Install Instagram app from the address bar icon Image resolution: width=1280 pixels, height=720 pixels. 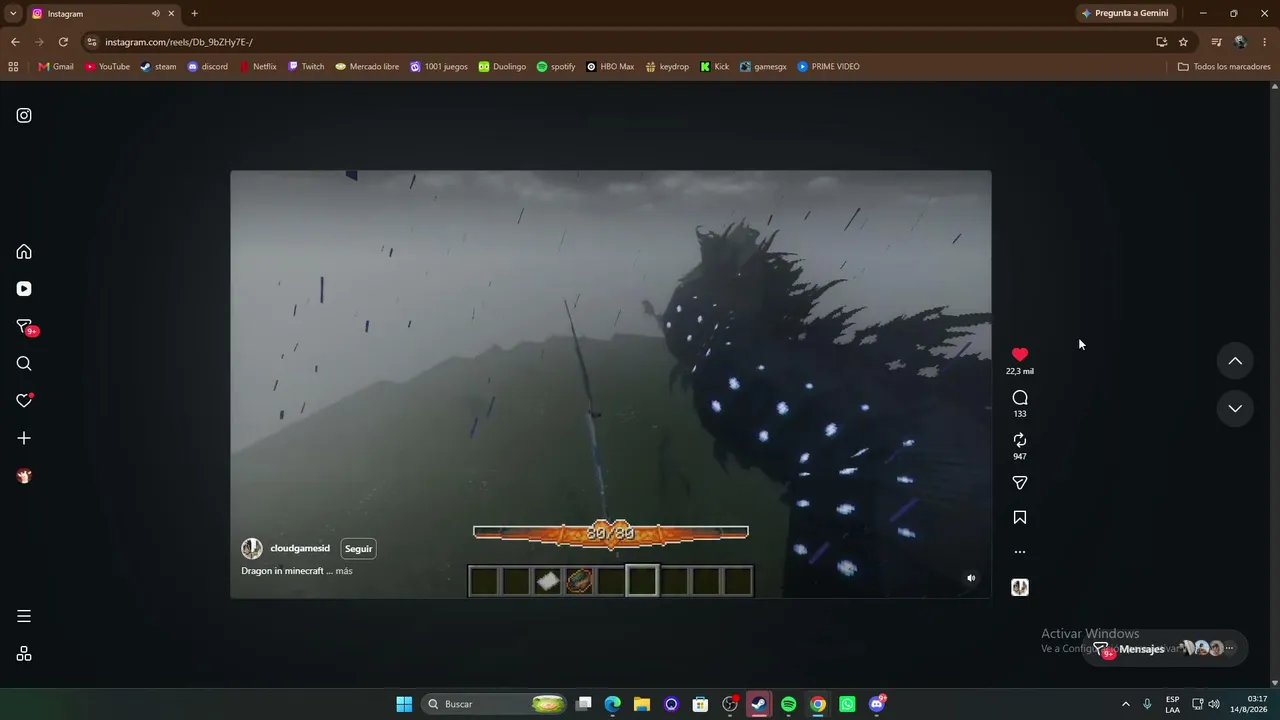(1161, 42)
